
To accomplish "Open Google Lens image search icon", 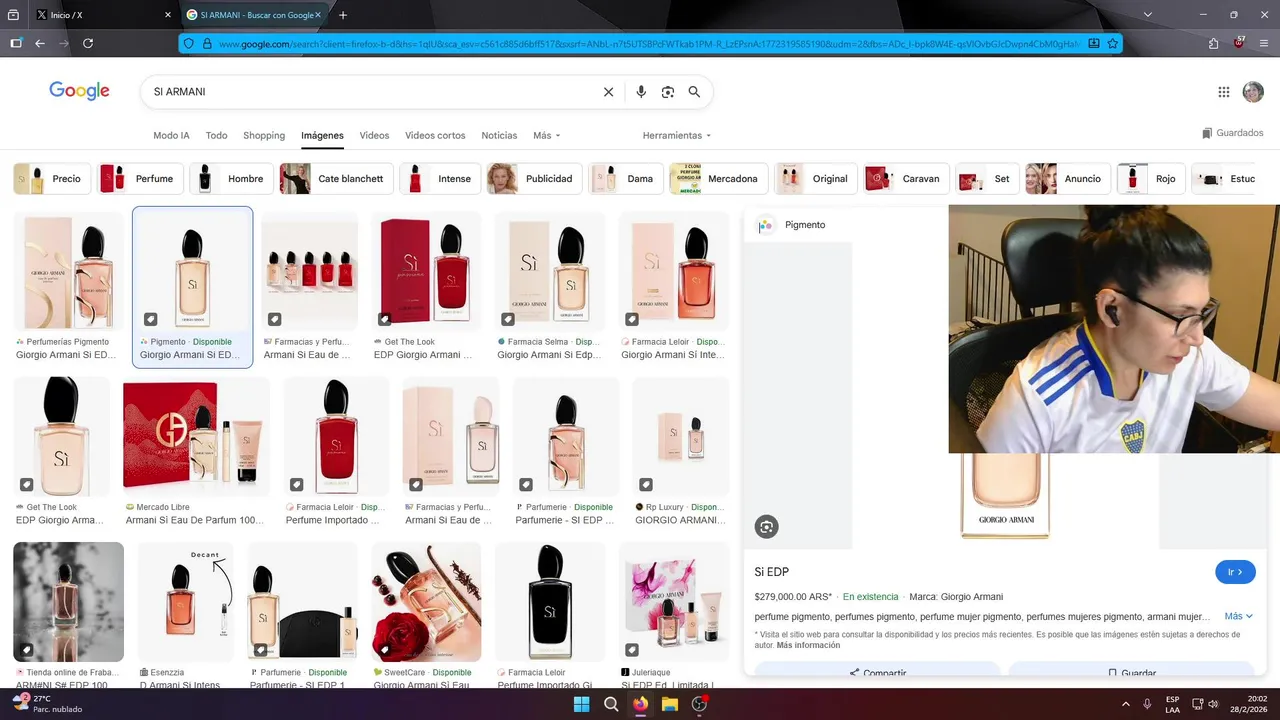I will [668, 92].
